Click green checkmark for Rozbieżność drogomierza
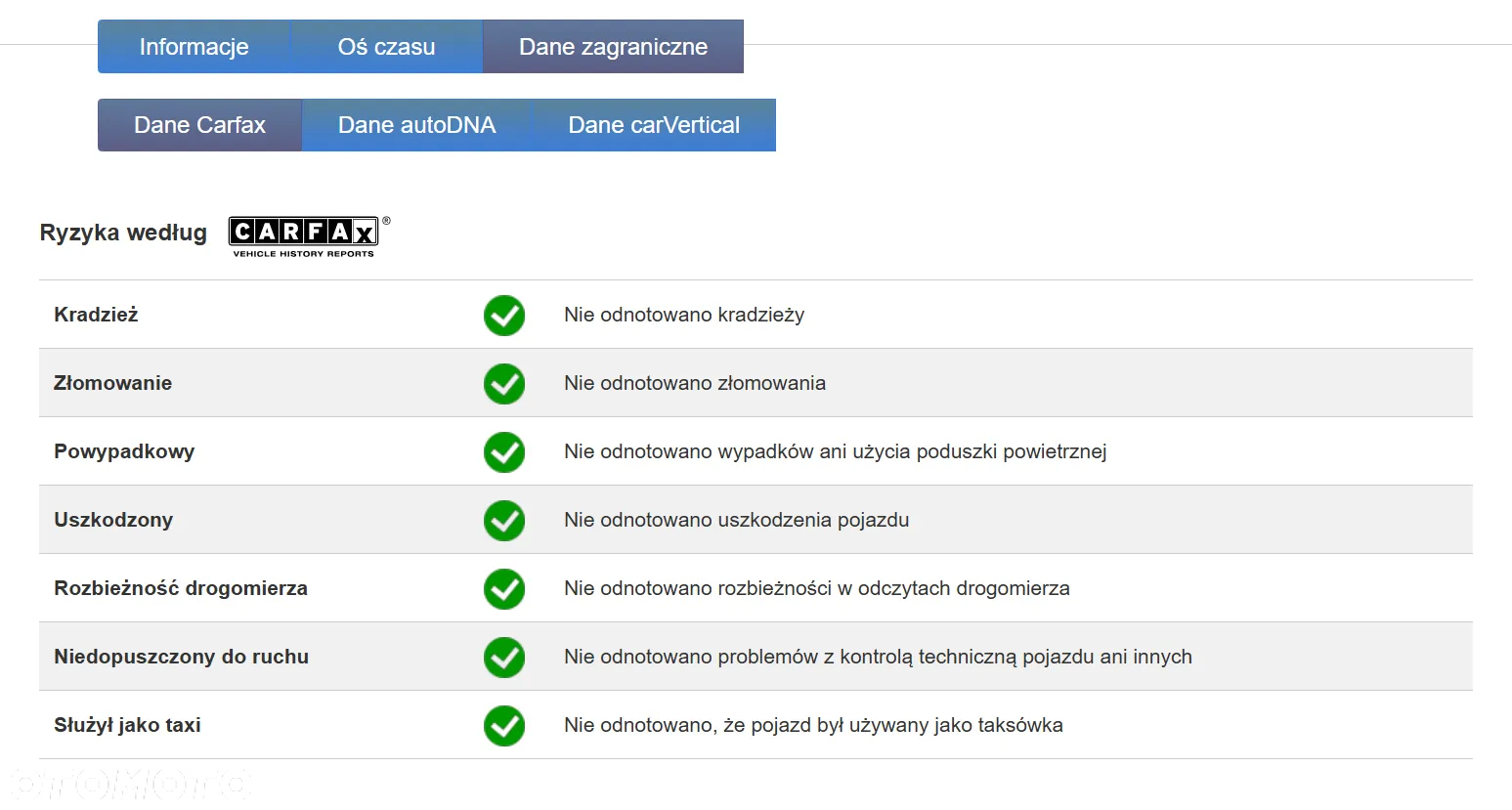Screen dimensions: 1512x810 [504, 589]
